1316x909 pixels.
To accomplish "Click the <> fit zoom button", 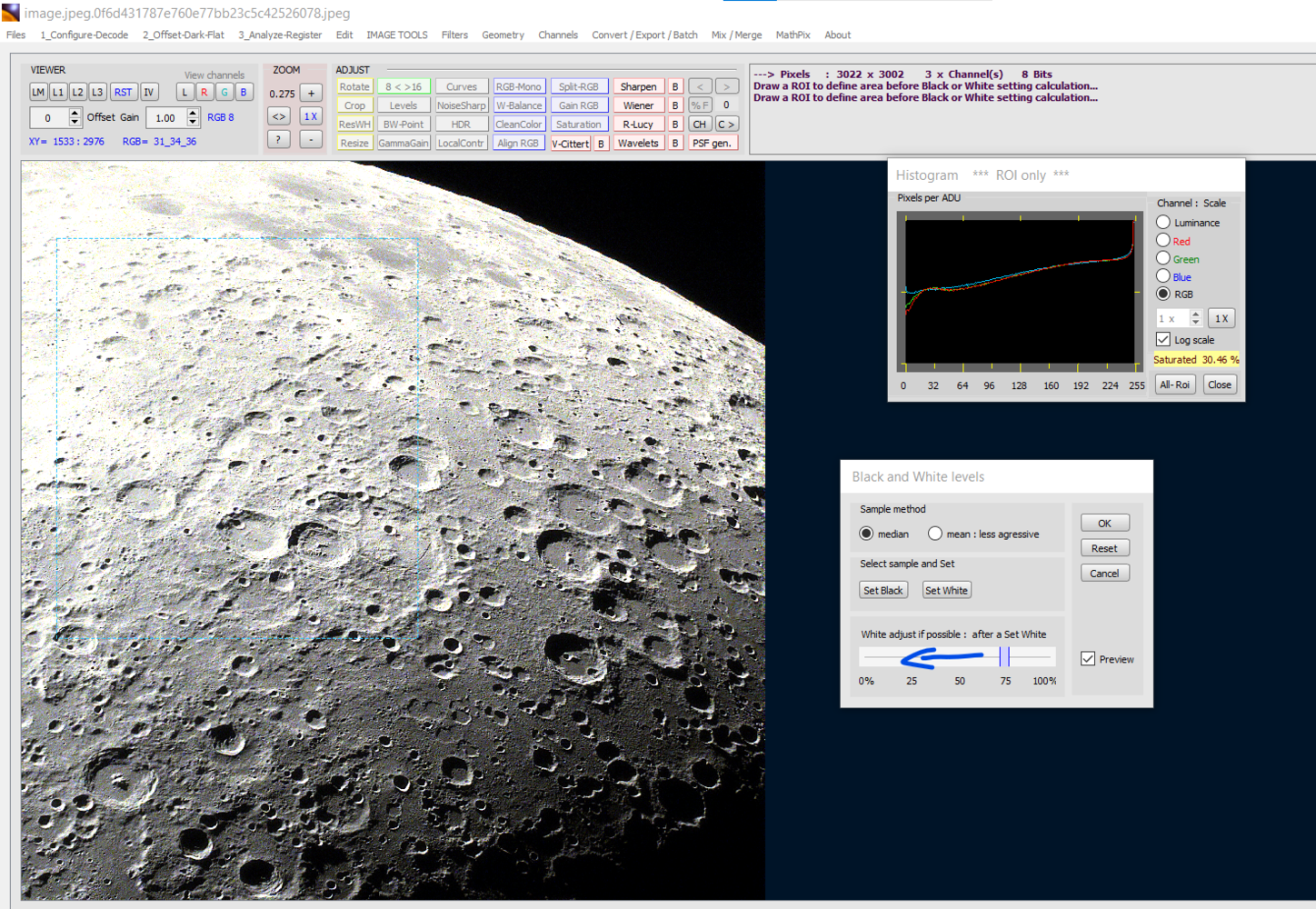I will tap(279, 116).
